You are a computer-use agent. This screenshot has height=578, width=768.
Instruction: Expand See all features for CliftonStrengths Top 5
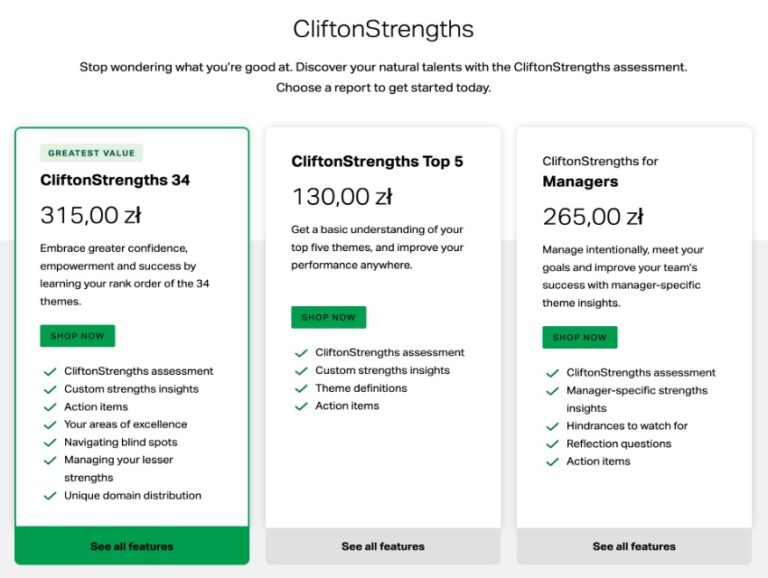(x=383, y=547)
